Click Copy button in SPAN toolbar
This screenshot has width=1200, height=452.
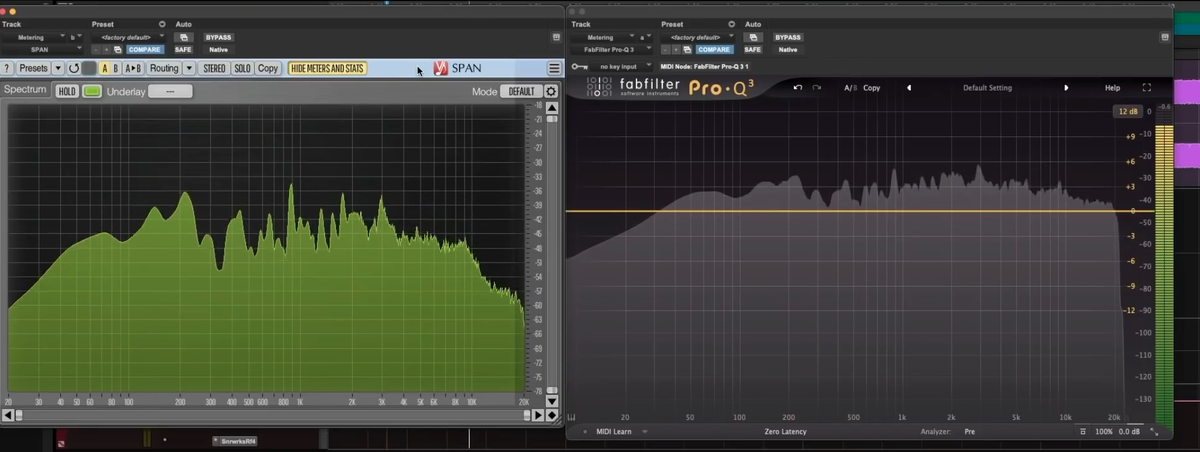pos(268,68)
